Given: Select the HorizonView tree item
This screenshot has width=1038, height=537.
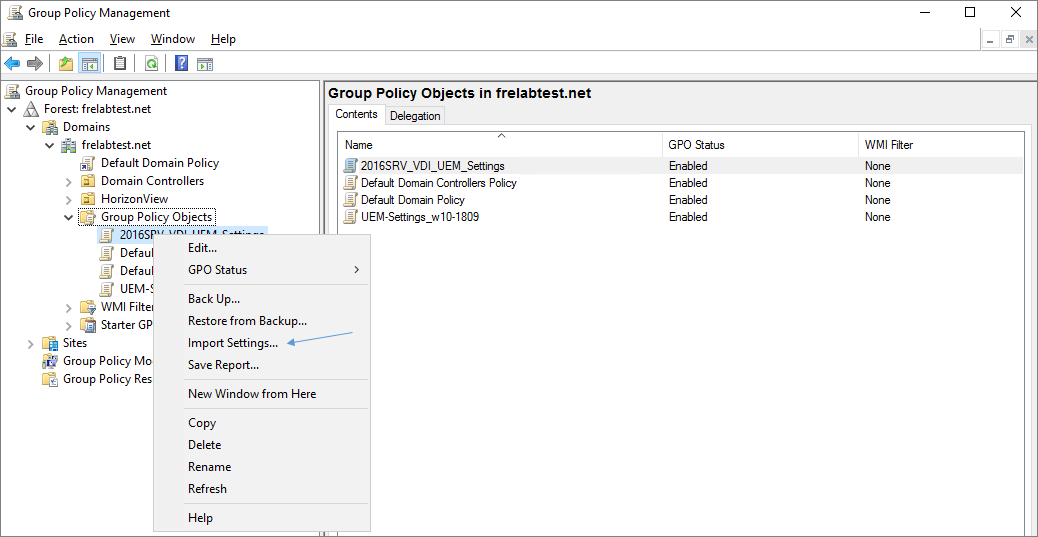Looking at the screenshot, I should [132, 199].
